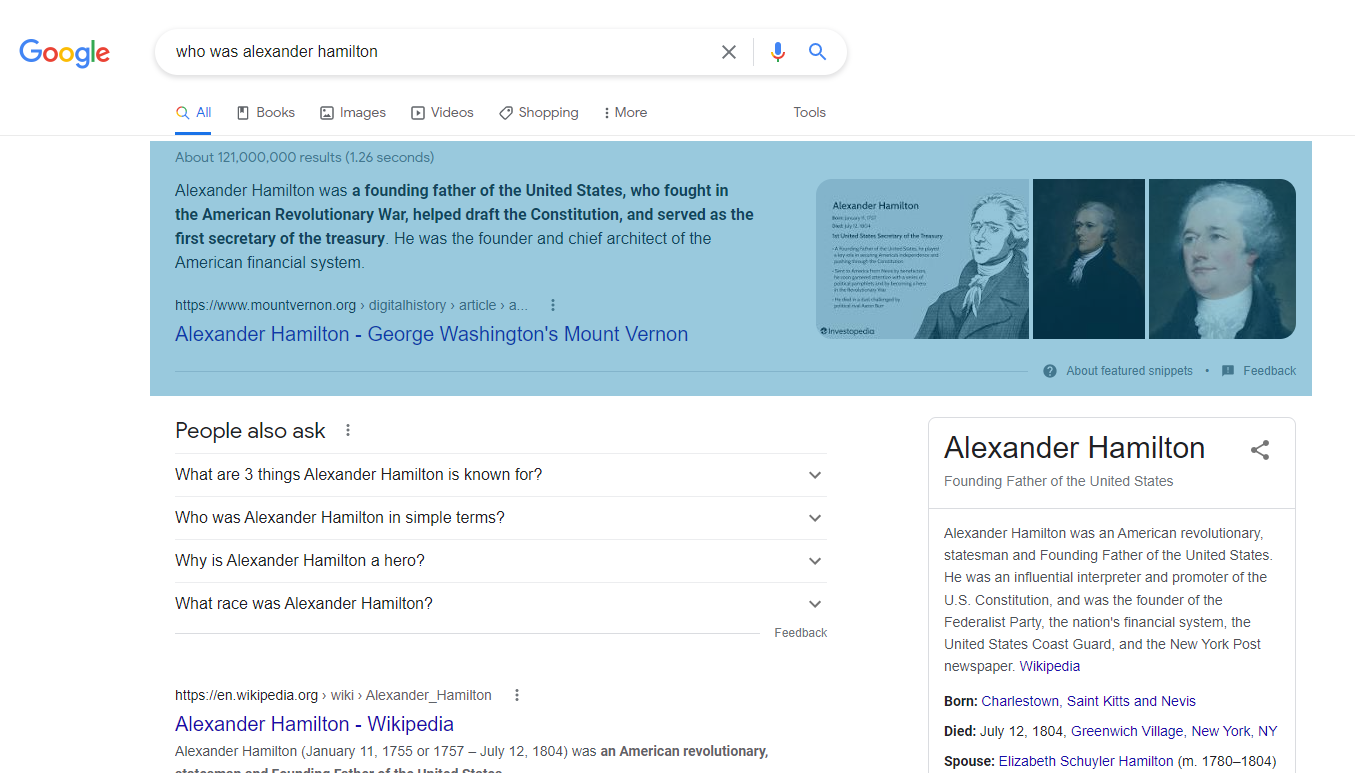Clear the search box with X icon

point(729,52)
